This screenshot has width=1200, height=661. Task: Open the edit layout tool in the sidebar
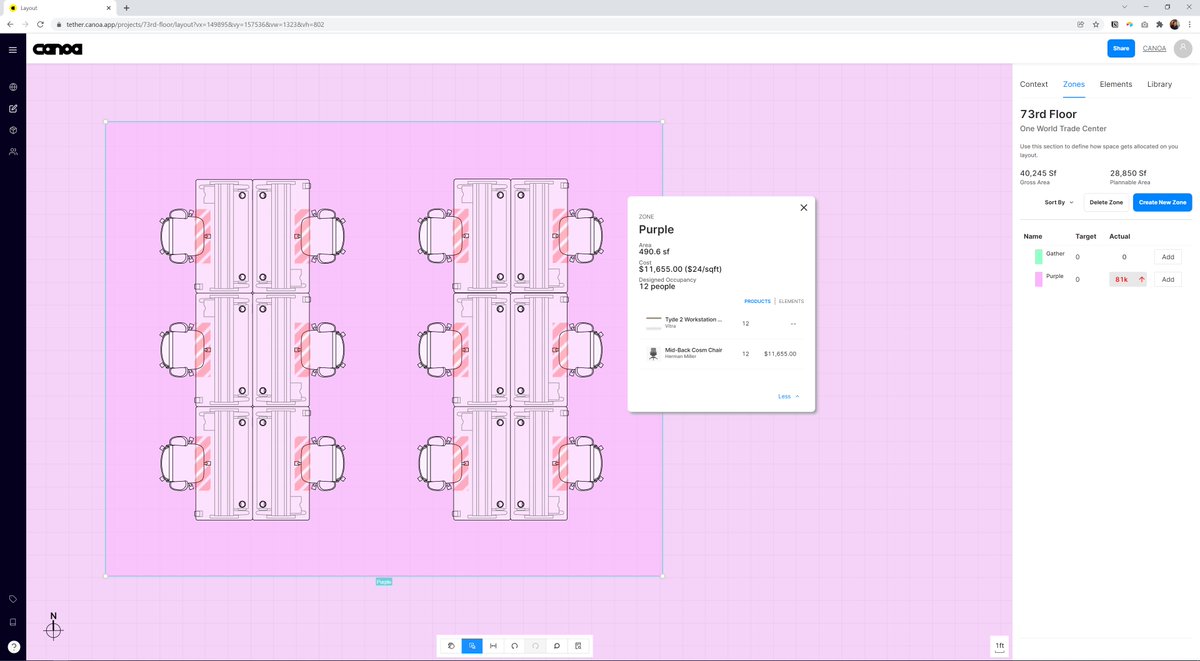(12, 108)
